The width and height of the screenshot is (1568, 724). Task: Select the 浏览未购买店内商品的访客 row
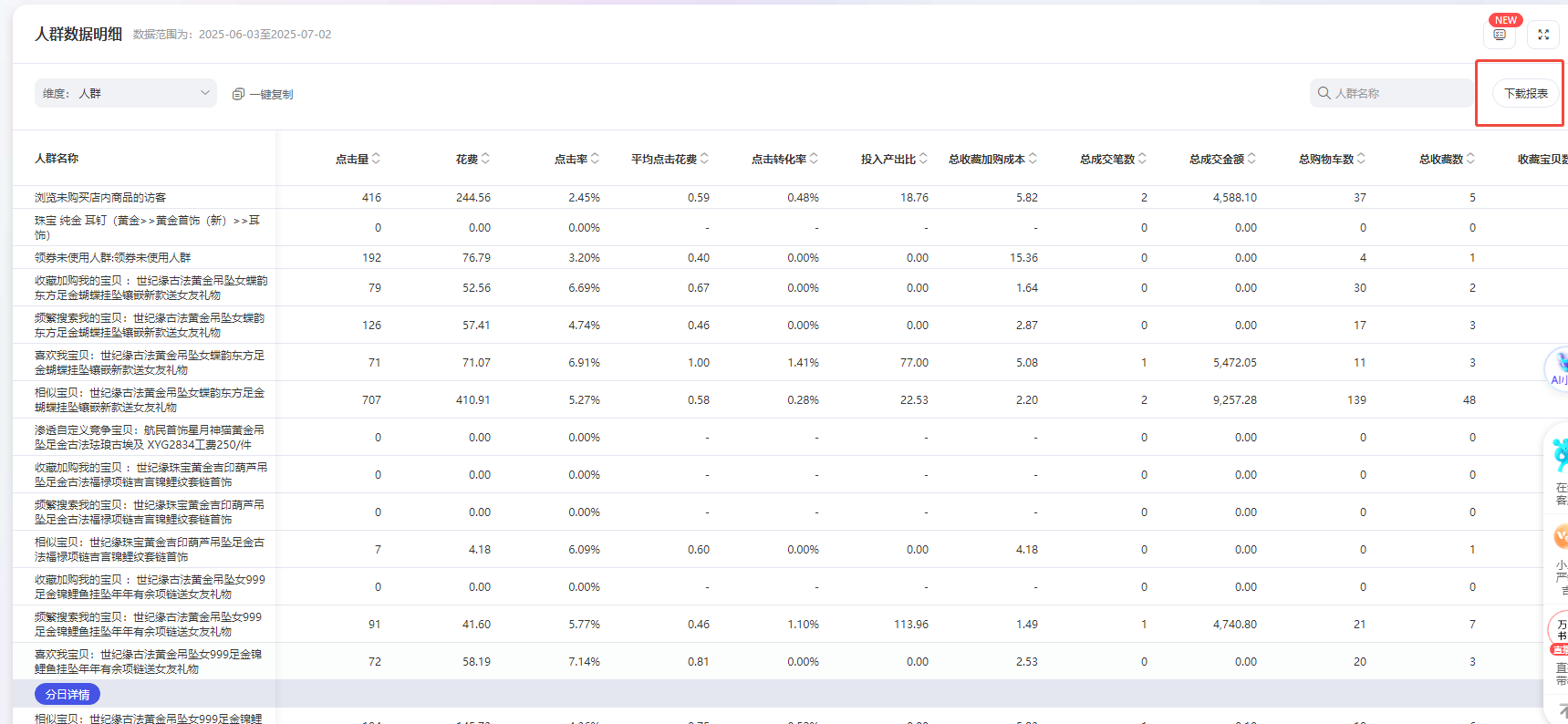(100, 197)
